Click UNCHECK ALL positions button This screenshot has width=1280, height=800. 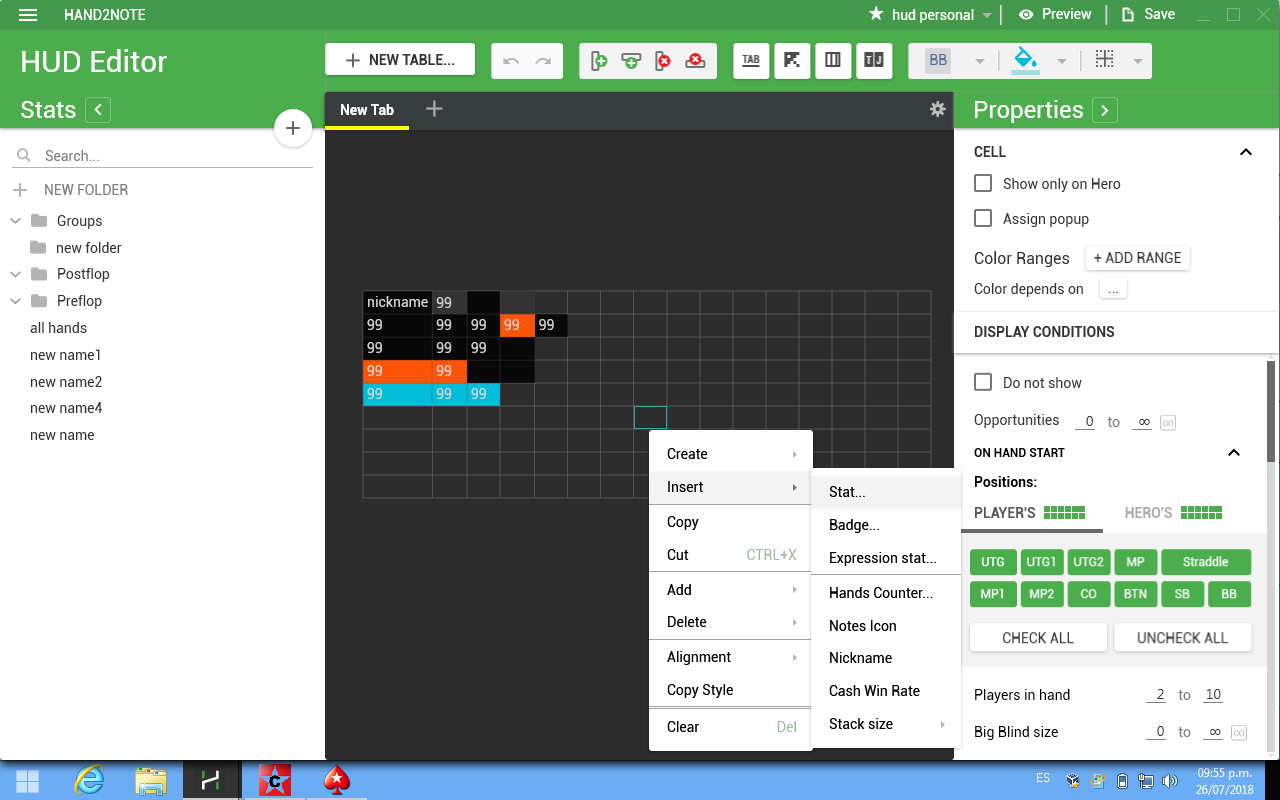coord(1182,638)
